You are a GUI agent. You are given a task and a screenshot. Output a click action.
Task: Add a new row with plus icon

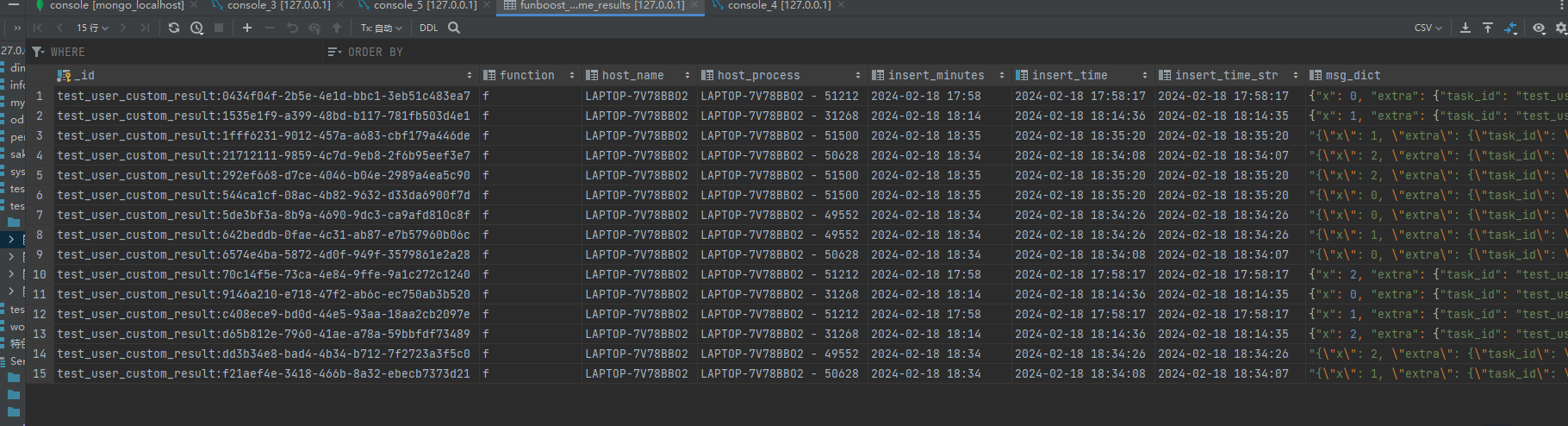(247, 28)
